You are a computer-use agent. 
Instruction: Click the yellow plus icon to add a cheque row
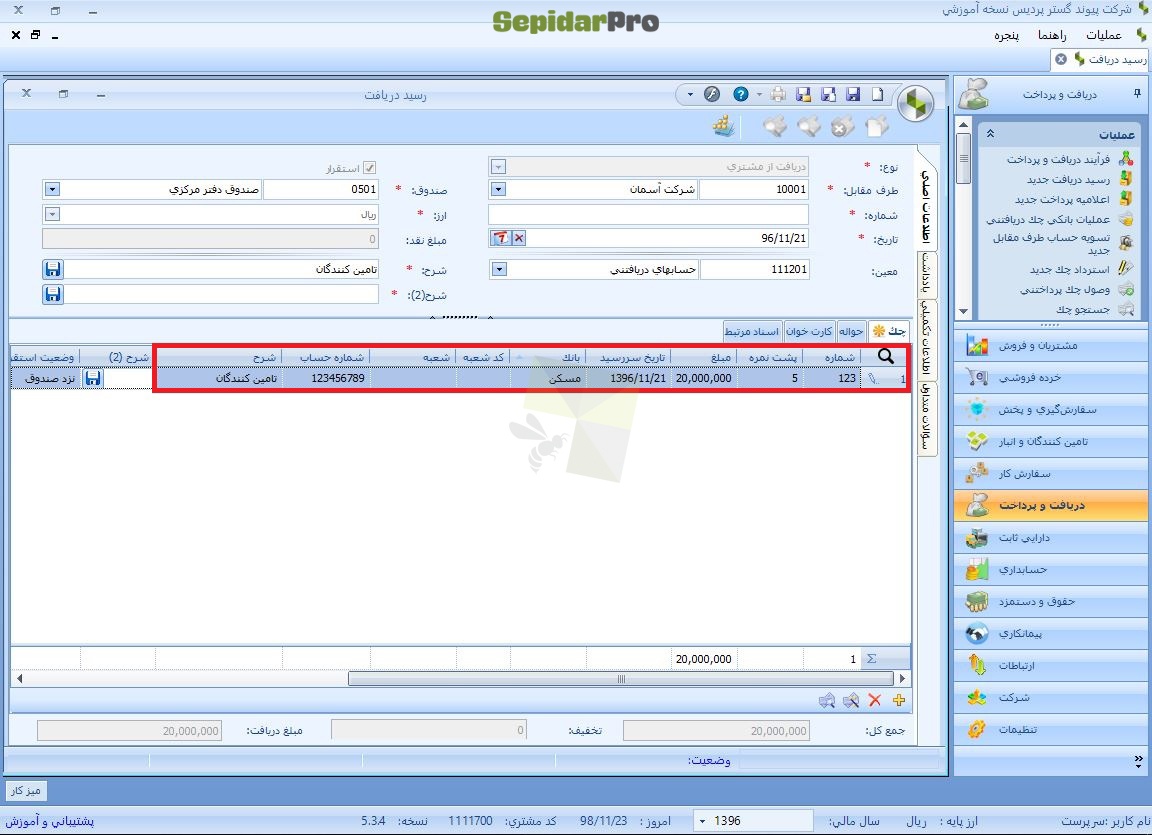pos(899,701)
